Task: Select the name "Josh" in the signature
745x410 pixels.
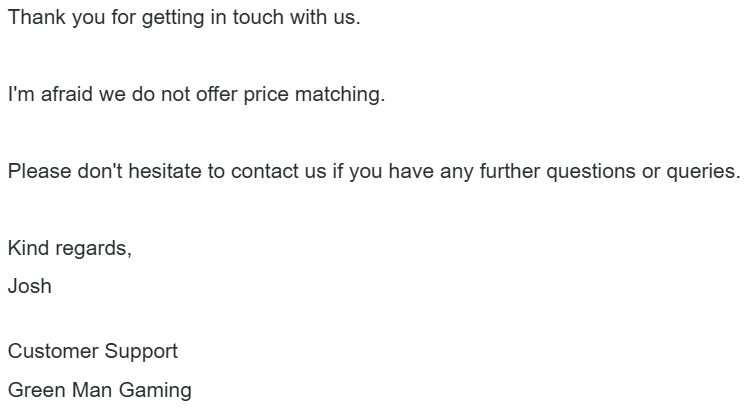Action: [x=29, y=286]
